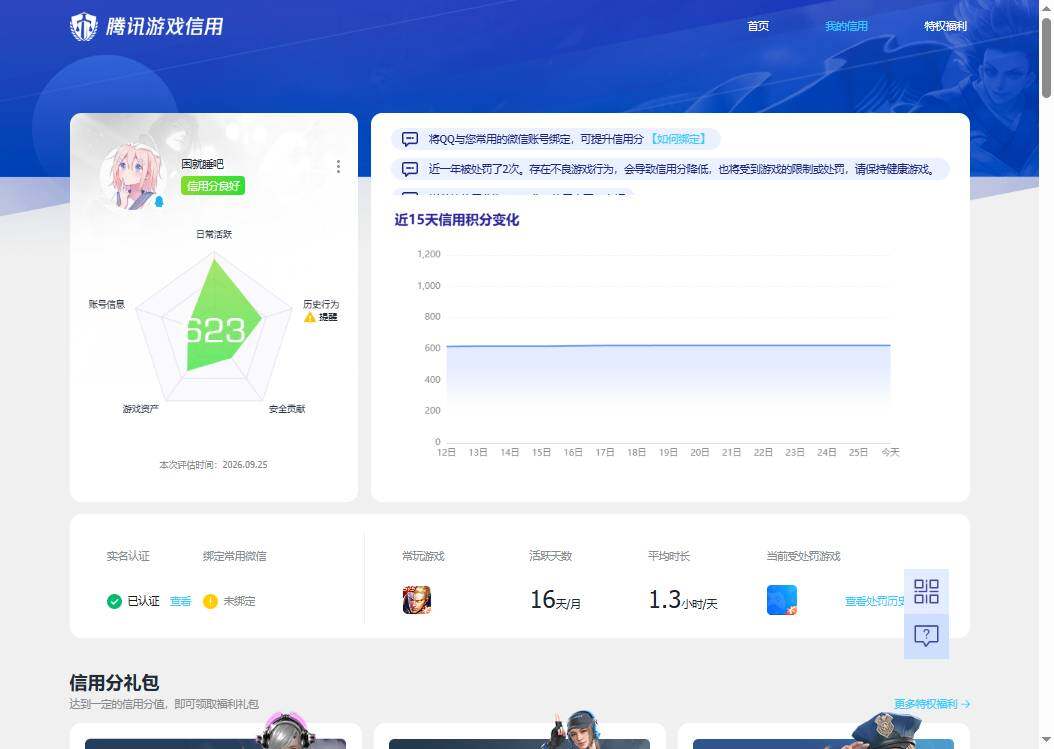Click the 20日 label on chart axis
1054x749 pixels.
(x=700, y=452)
